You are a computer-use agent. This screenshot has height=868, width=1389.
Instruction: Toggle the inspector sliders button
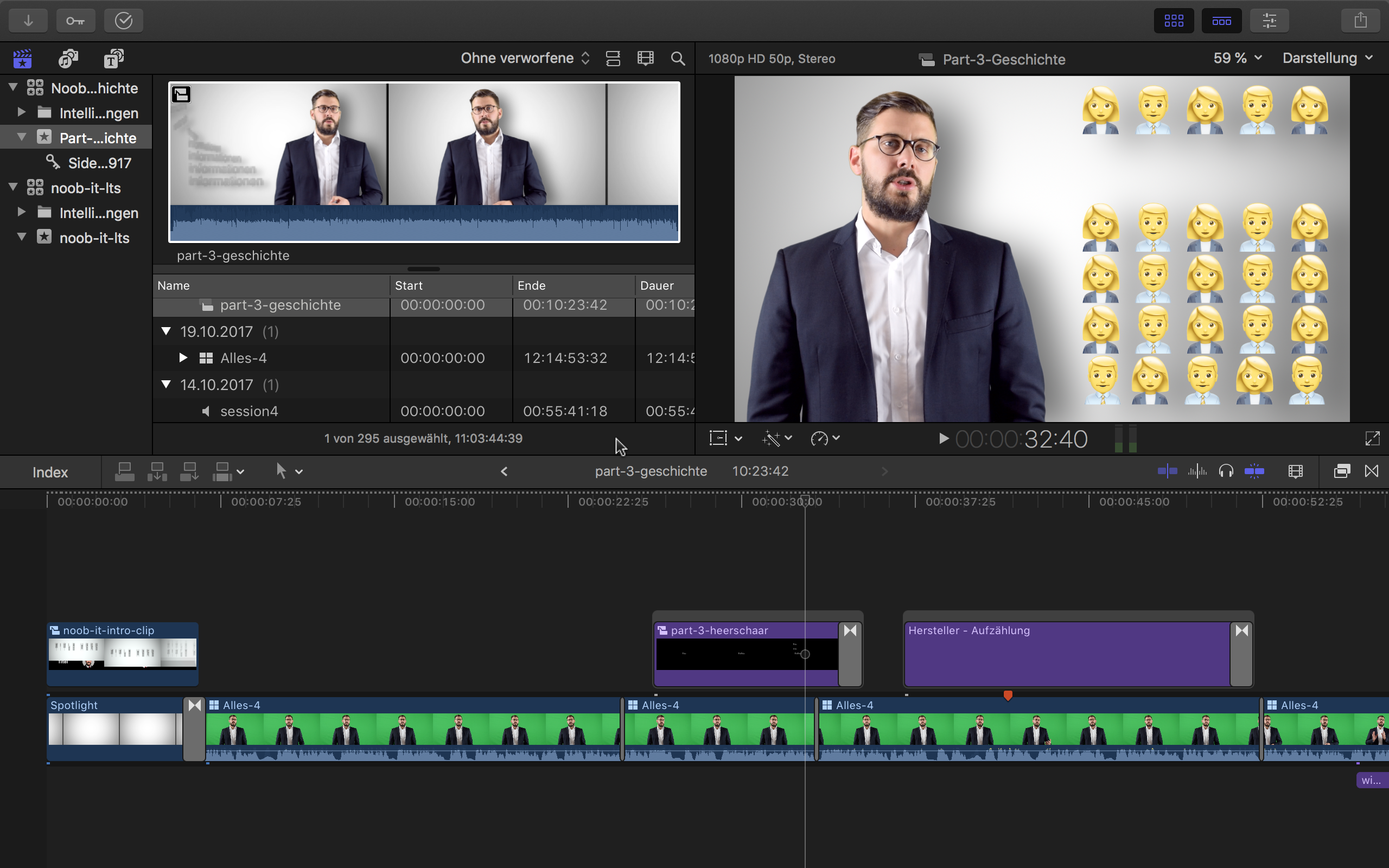[1269, 21]
